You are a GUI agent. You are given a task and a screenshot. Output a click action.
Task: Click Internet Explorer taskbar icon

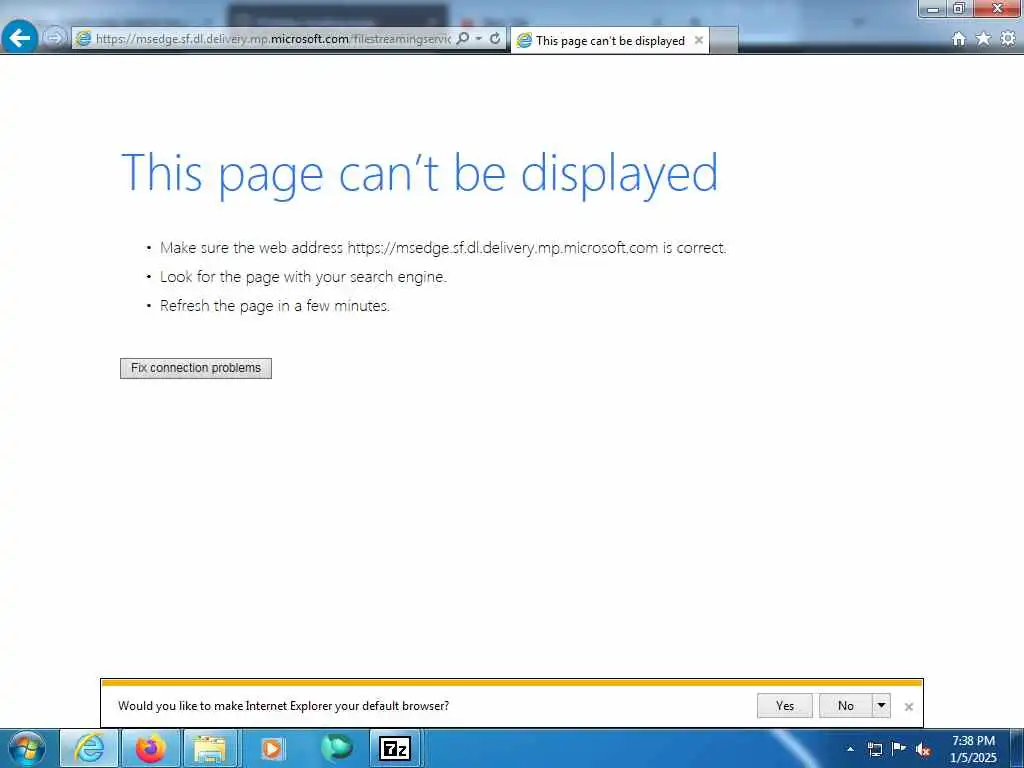tap(89, 748)
